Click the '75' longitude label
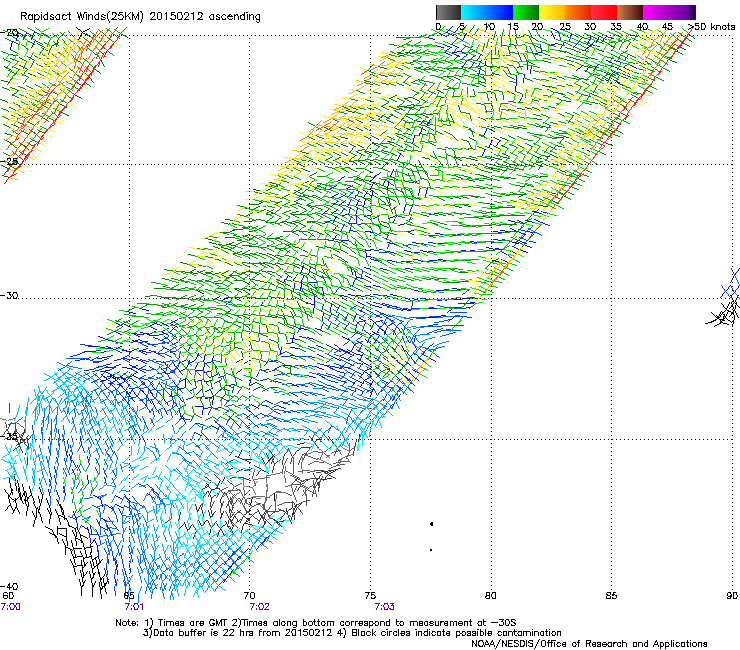The width and height of the screenshot is (740, 650). [370, 596]
